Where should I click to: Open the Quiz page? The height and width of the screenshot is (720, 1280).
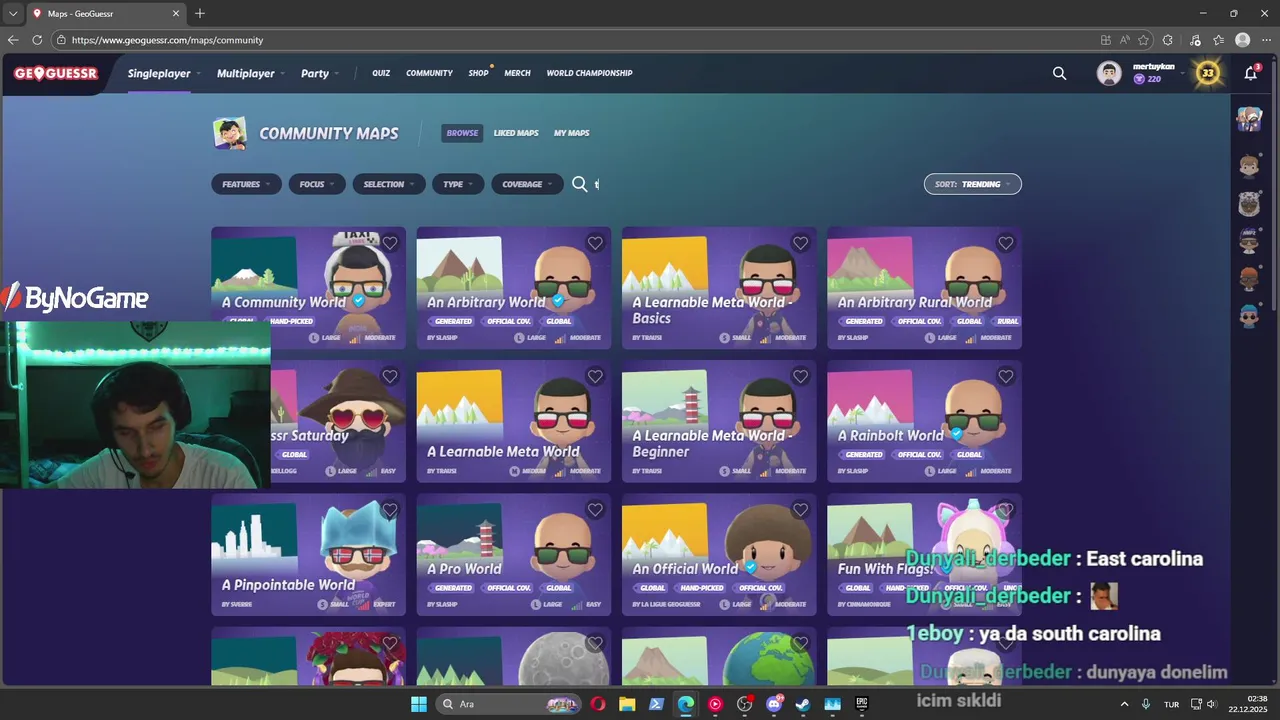click(x=381, y=73)
